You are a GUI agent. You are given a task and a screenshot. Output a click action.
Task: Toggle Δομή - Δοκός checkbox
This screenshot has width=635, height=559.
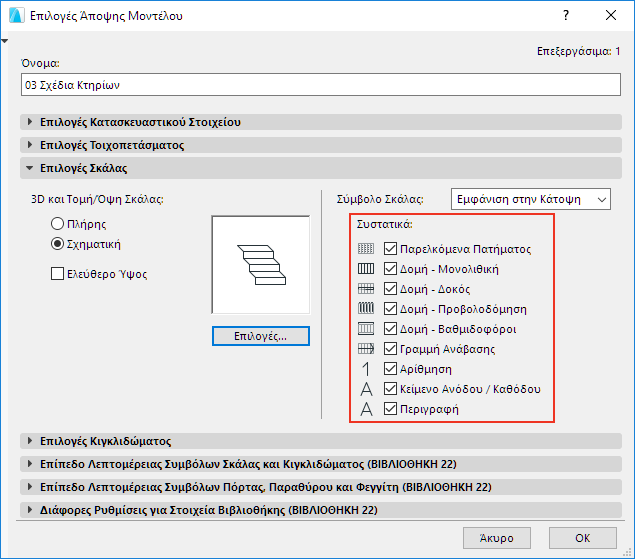(x=390, y=288)
